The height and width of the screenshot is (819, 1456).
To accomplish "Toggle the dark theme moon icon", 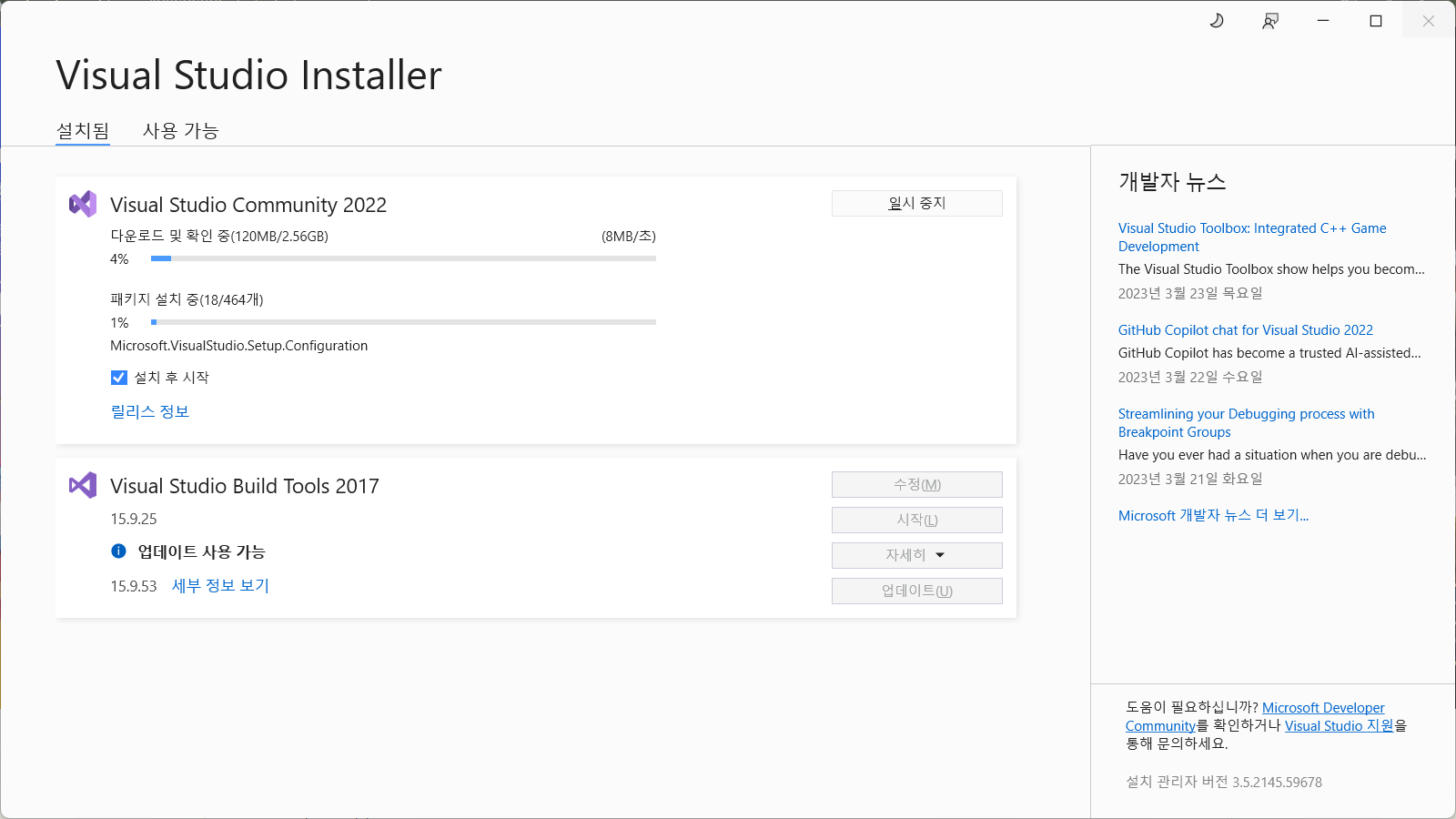I will pos(1217,20).
